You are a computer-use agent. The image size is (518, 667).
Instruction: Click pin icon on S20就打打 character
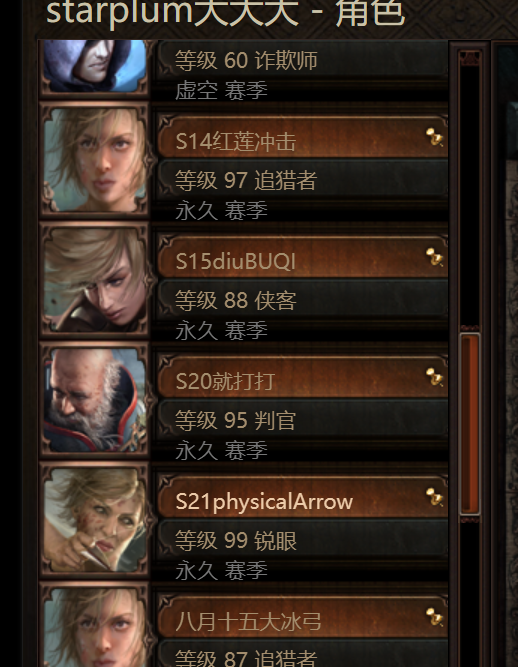click(435, 377)
